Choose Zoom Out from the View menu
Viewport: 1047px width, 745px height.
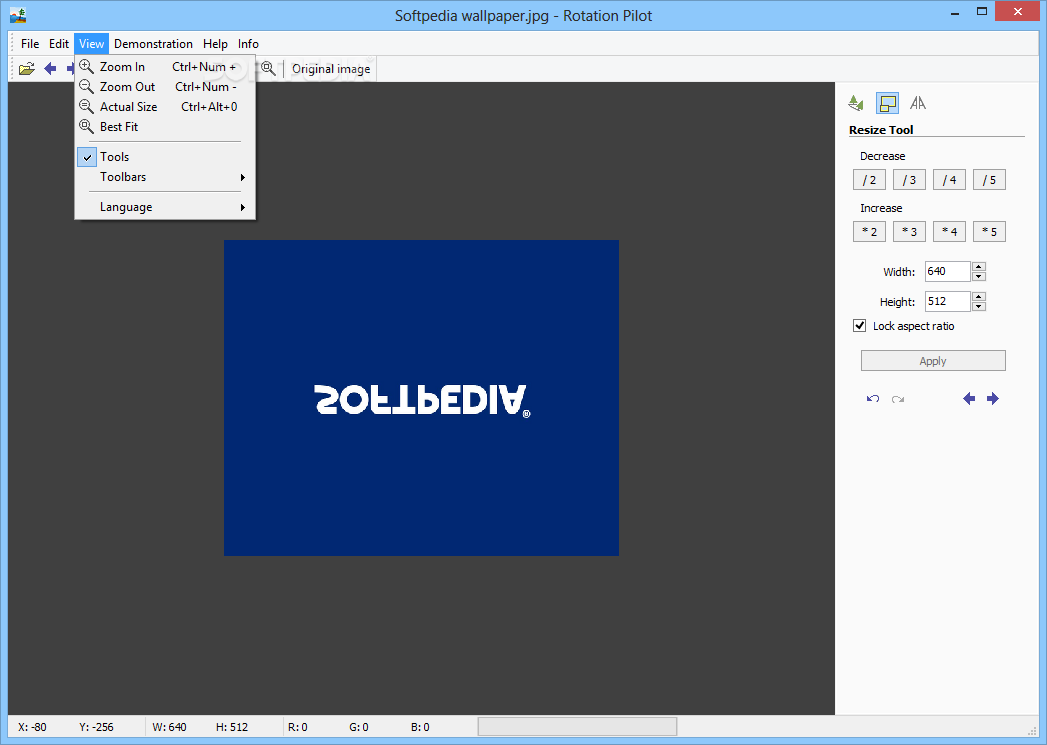point(165,87)
